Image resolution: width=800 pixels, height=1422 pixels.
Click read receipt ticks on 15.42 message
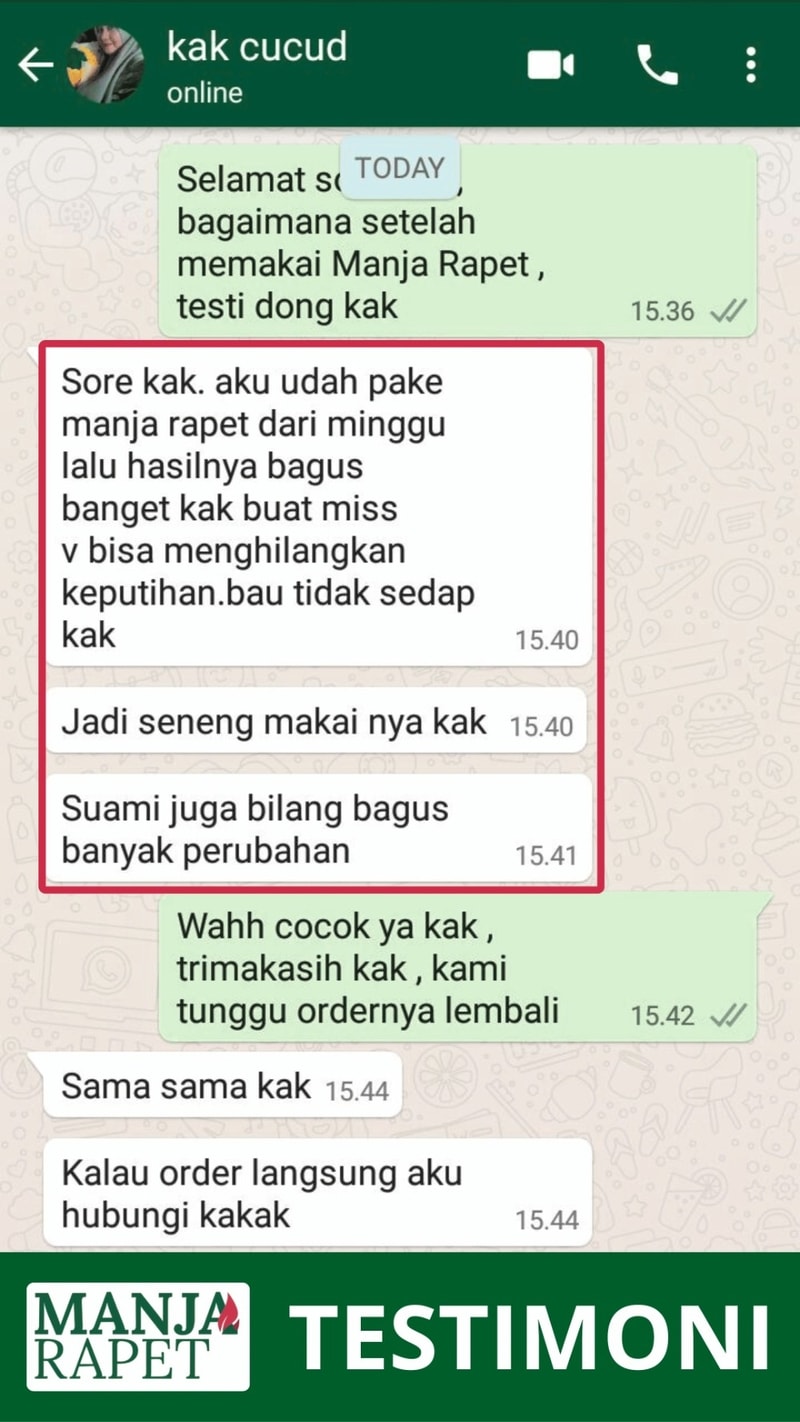[x=727, y=1015]
